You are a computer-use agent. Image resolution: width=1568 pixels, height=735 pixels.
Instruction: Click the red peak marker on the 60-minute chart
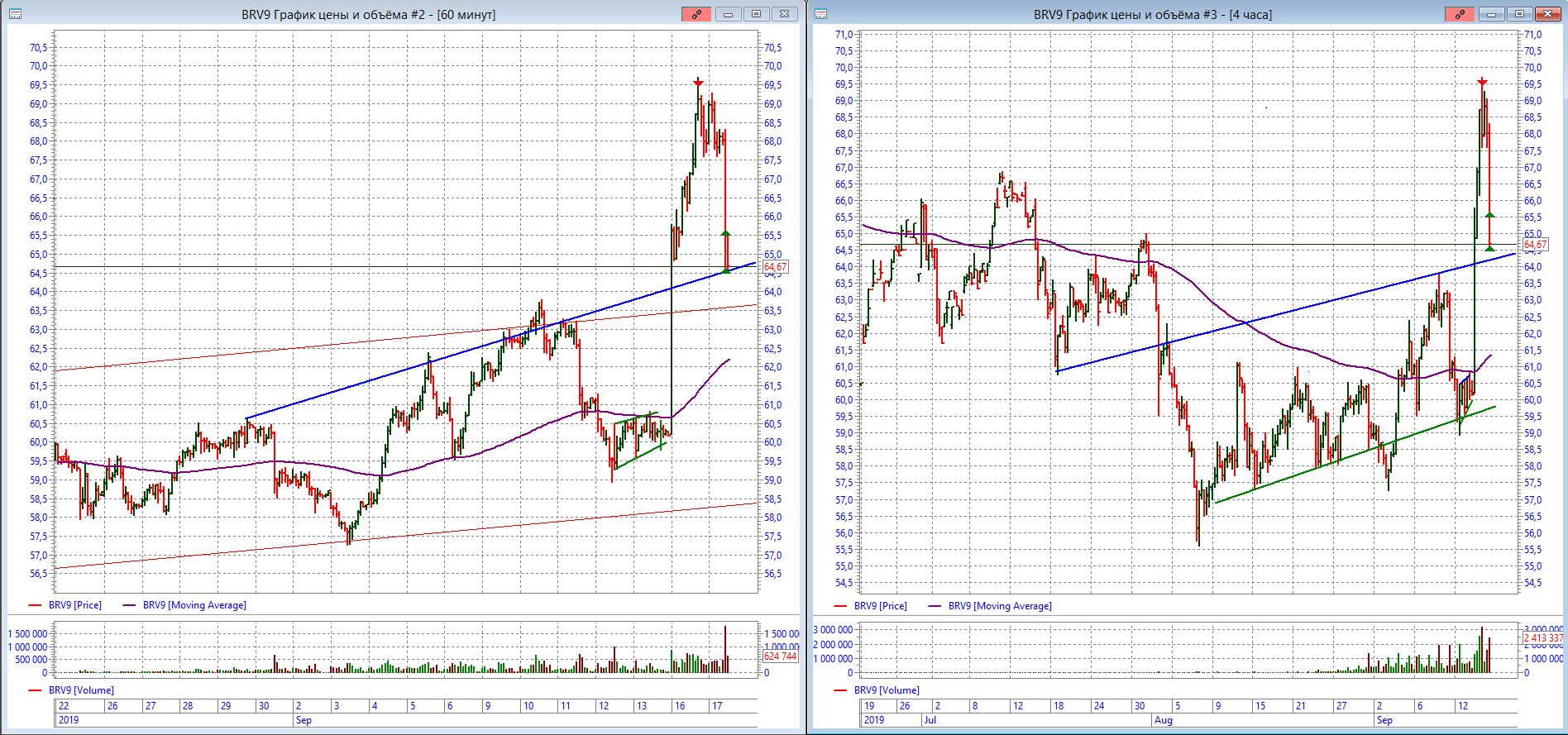tap(699, 82)
